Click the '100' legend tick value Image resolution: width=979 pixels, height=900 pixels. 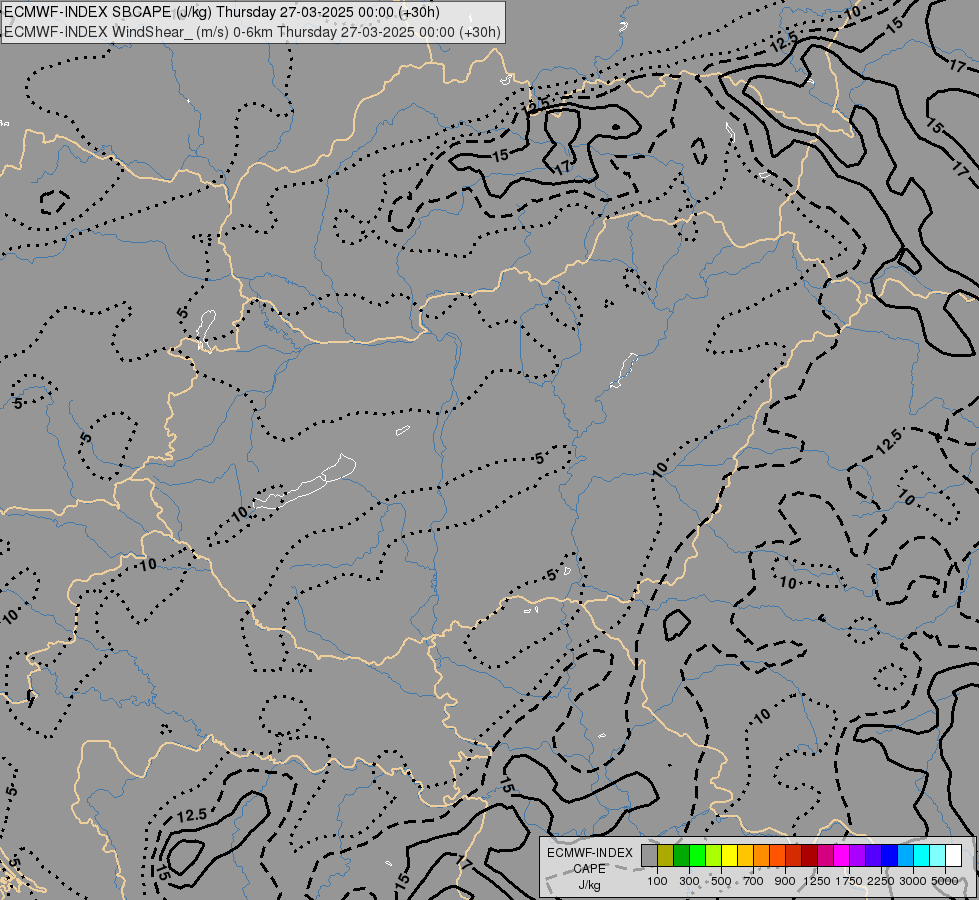pyautogui.click(x=657, y=881)
